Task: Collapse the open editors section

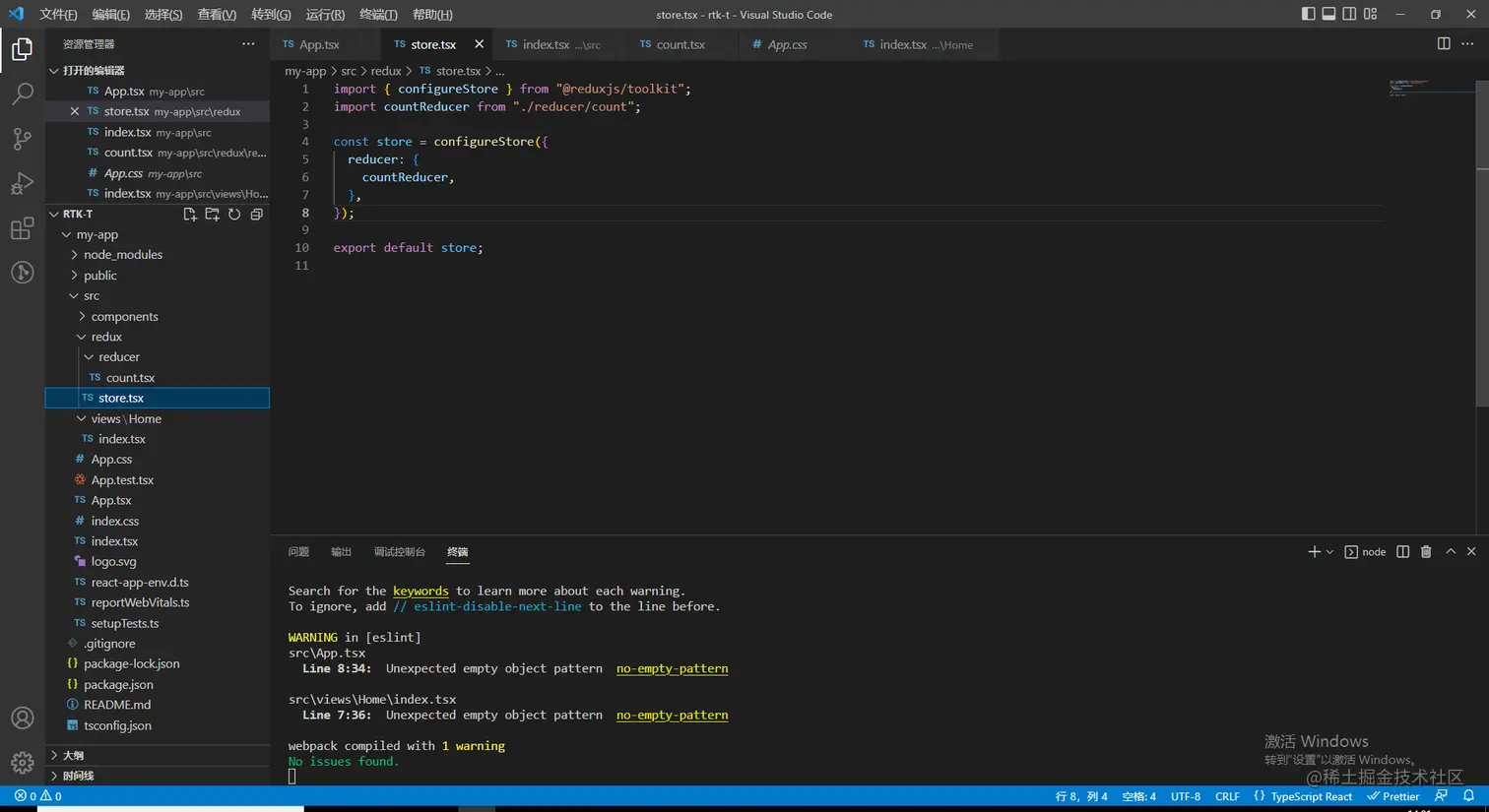Action: pyautogui.click(x=54, y=71)
